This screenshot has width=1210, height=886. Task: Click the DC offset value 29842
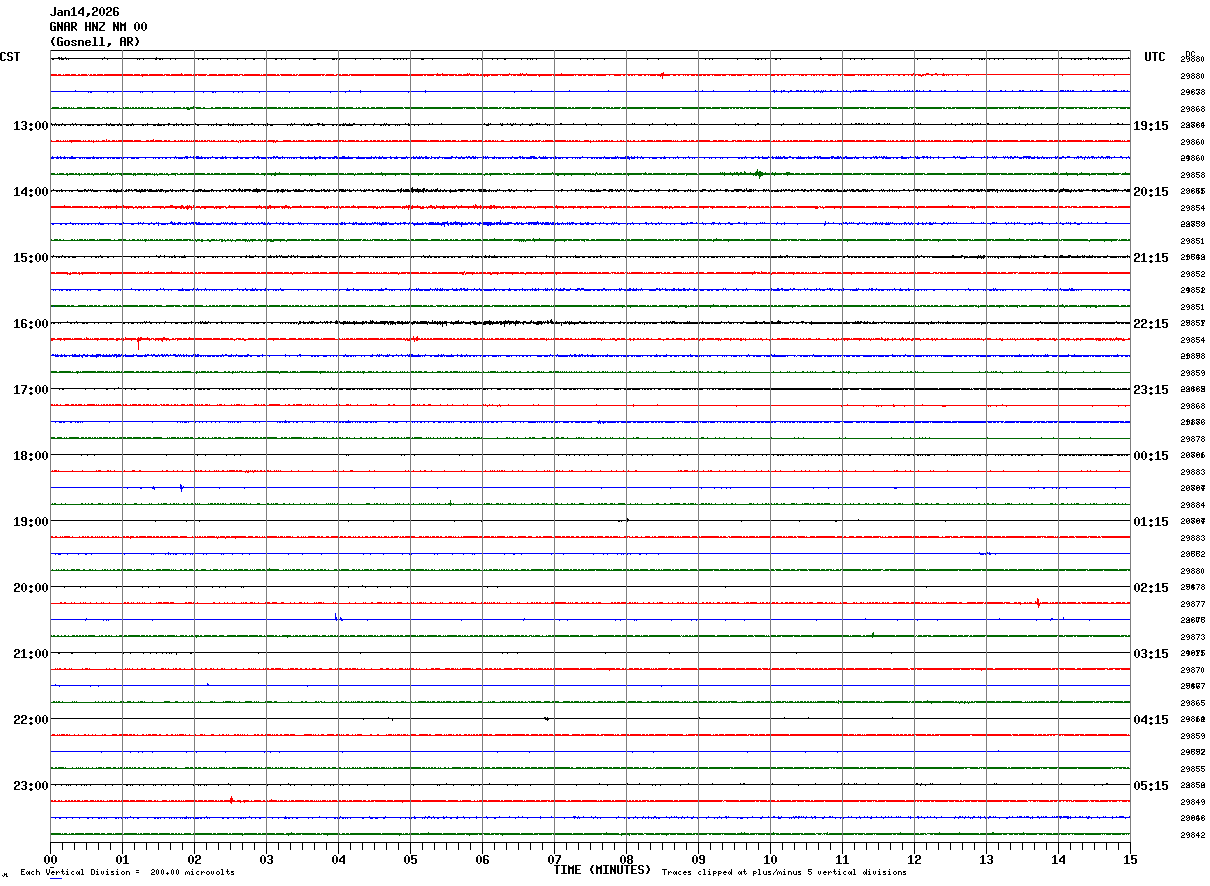[x=1192, y=835]
